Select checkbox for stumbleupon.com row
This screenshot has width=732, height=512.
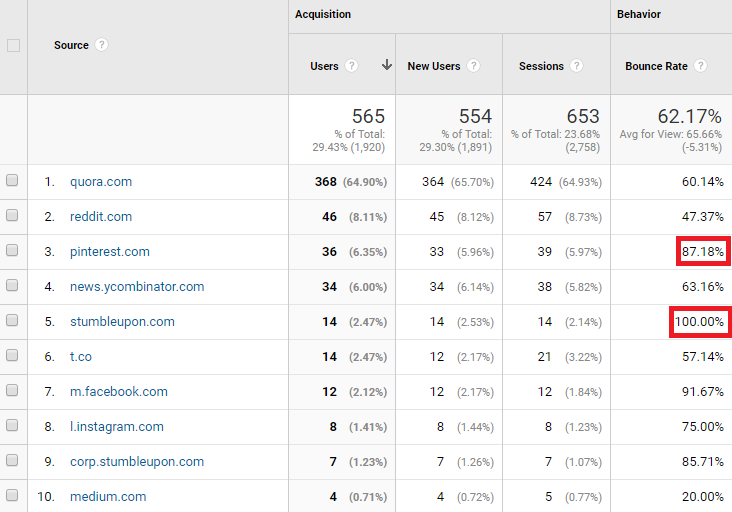[12, 320]
